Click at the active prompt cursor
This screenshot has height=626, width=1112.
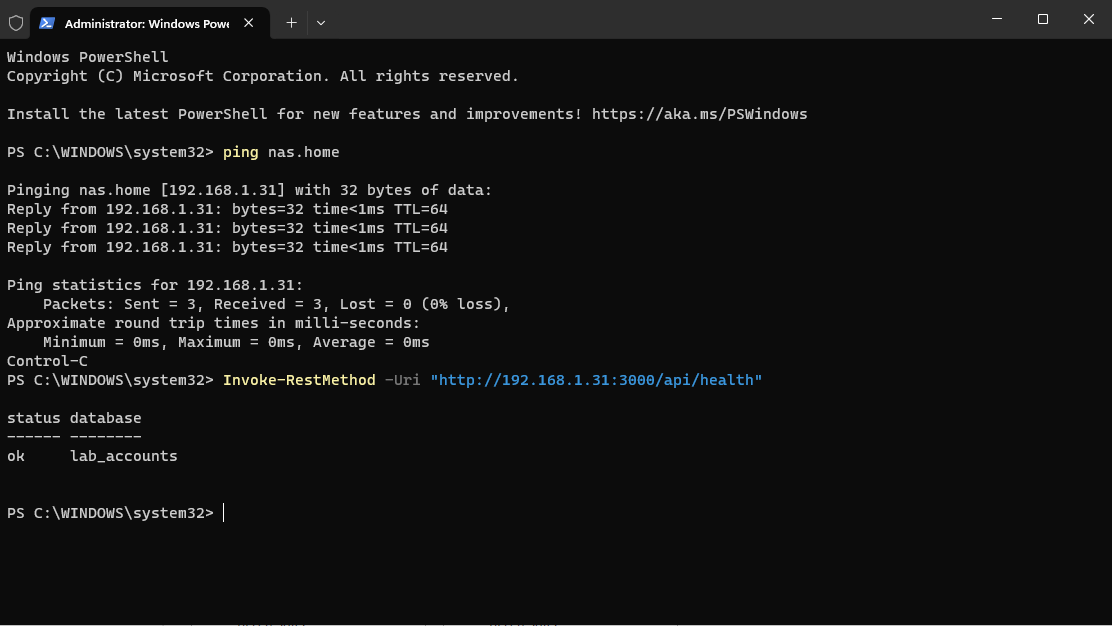223,513
